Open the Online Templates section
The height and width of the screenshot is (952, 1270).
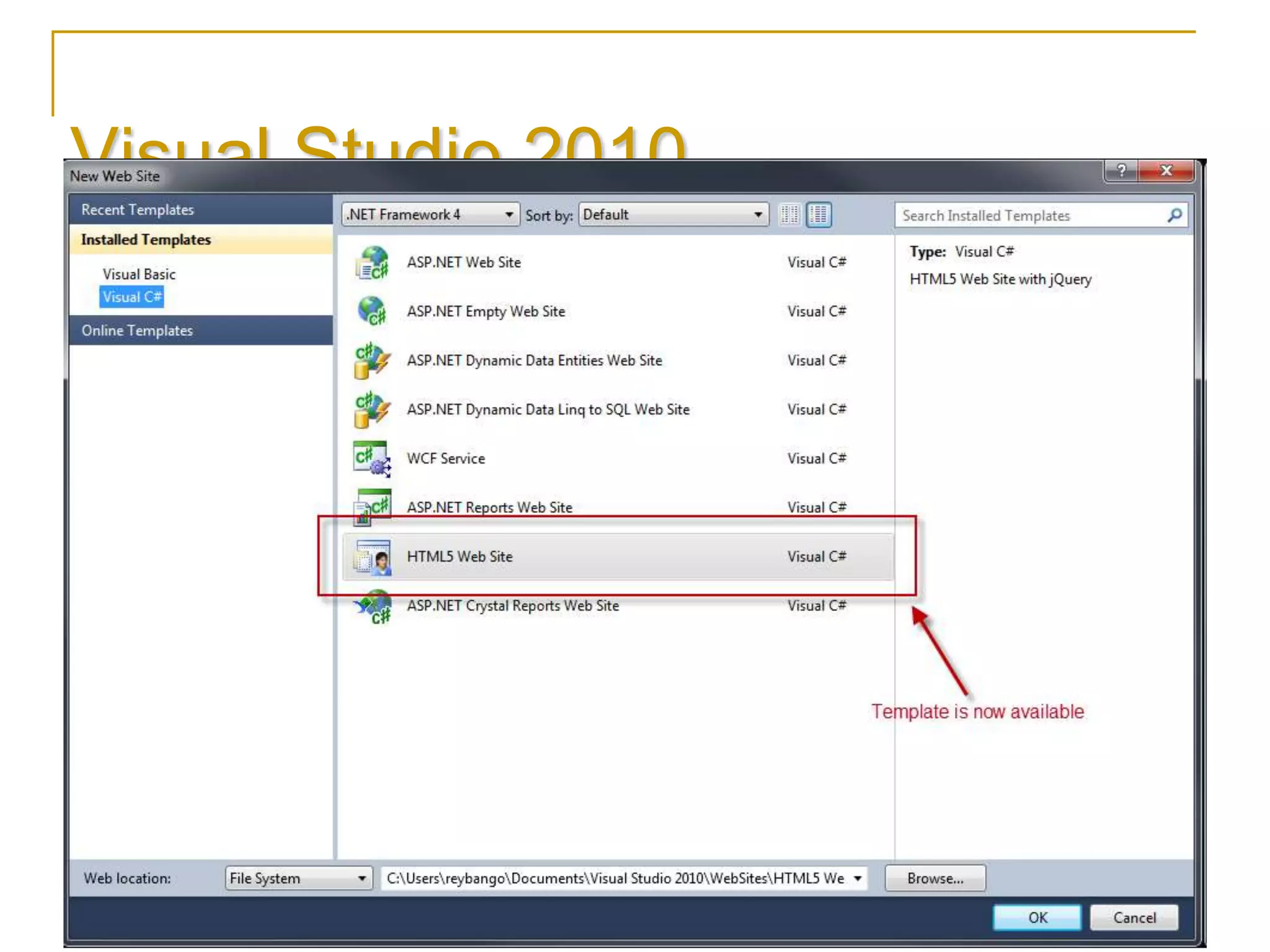138,331
